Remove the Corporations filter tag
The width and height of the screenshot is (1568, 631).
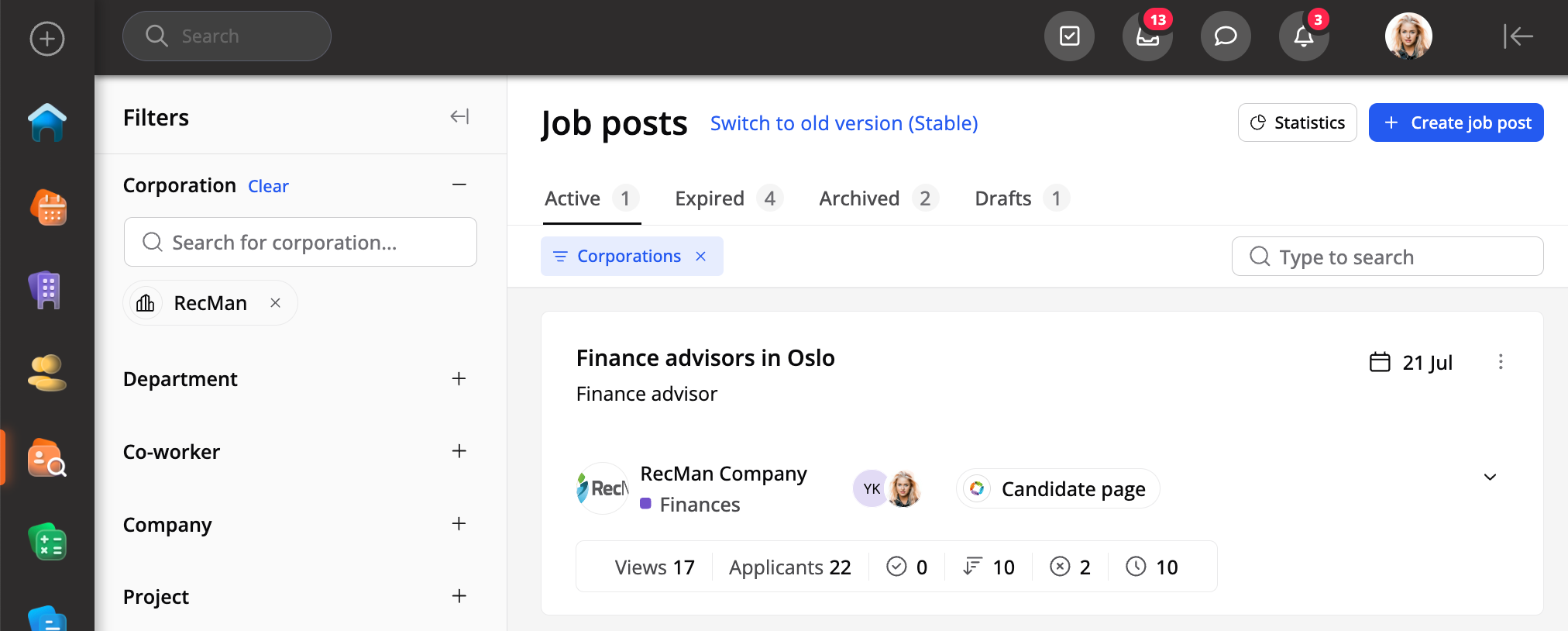click(701, 257)
